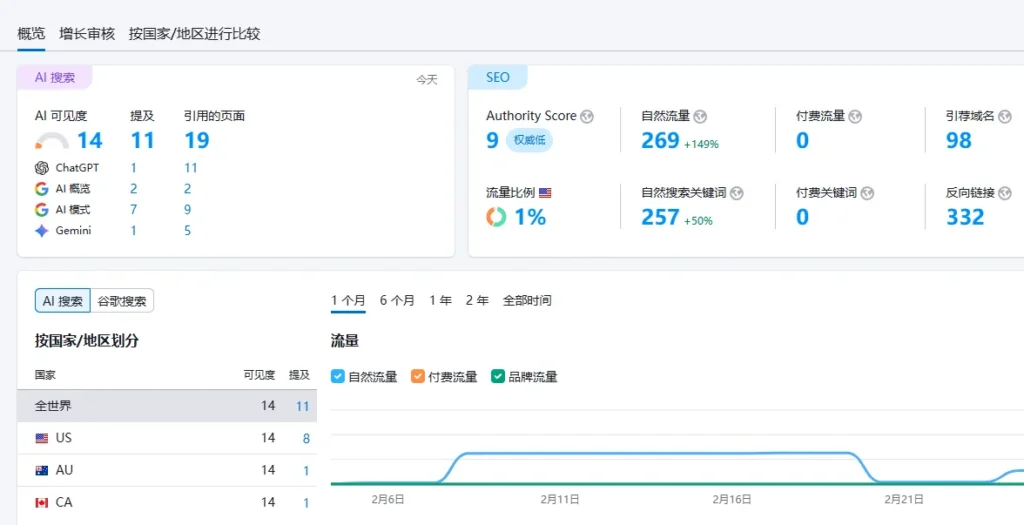
Task: Select the 1 年 time range
Action: pos(440,300)
